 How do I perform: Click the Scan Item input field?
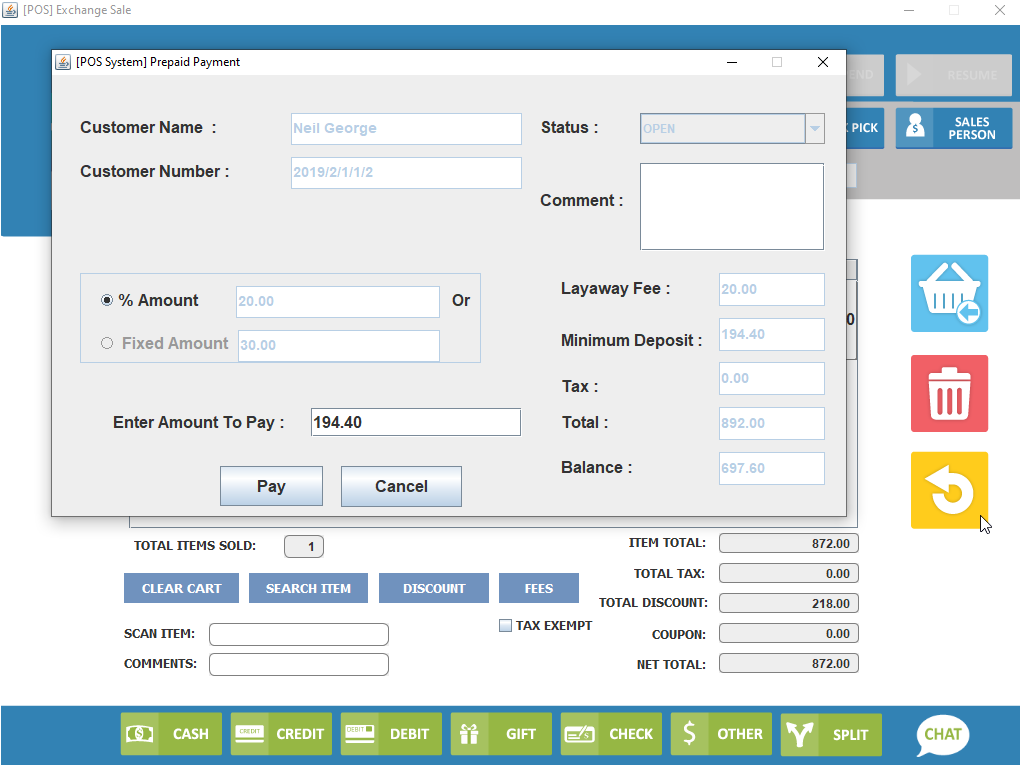pyautogui.click(x=299, y=634)
